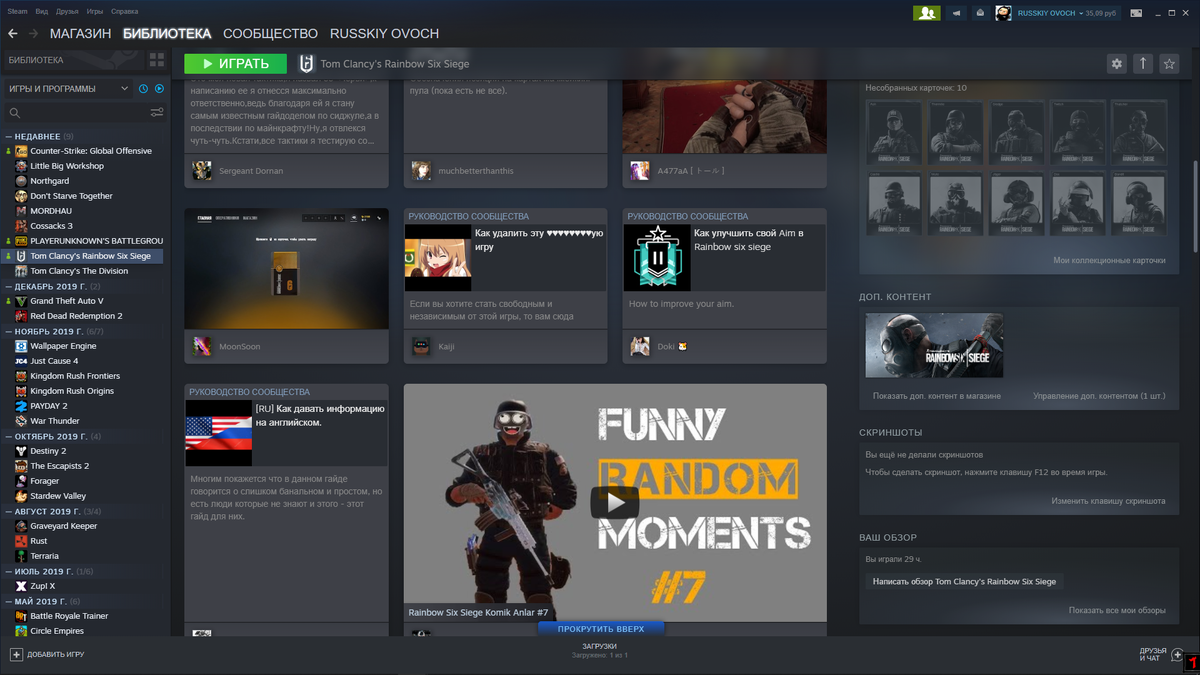Open the announcements megaphone icon

coord(957,13)
